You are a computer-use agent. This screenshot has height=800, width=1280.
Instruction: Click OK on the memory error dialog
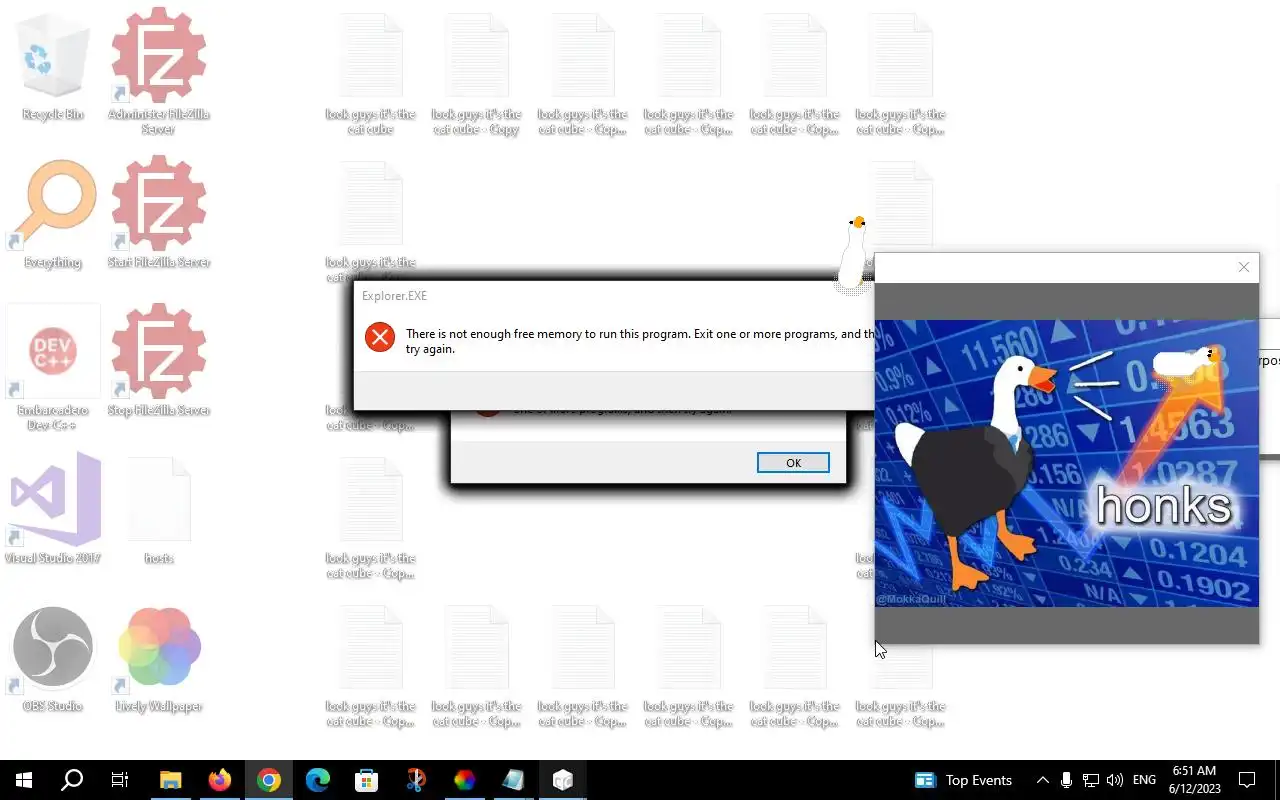793,463
